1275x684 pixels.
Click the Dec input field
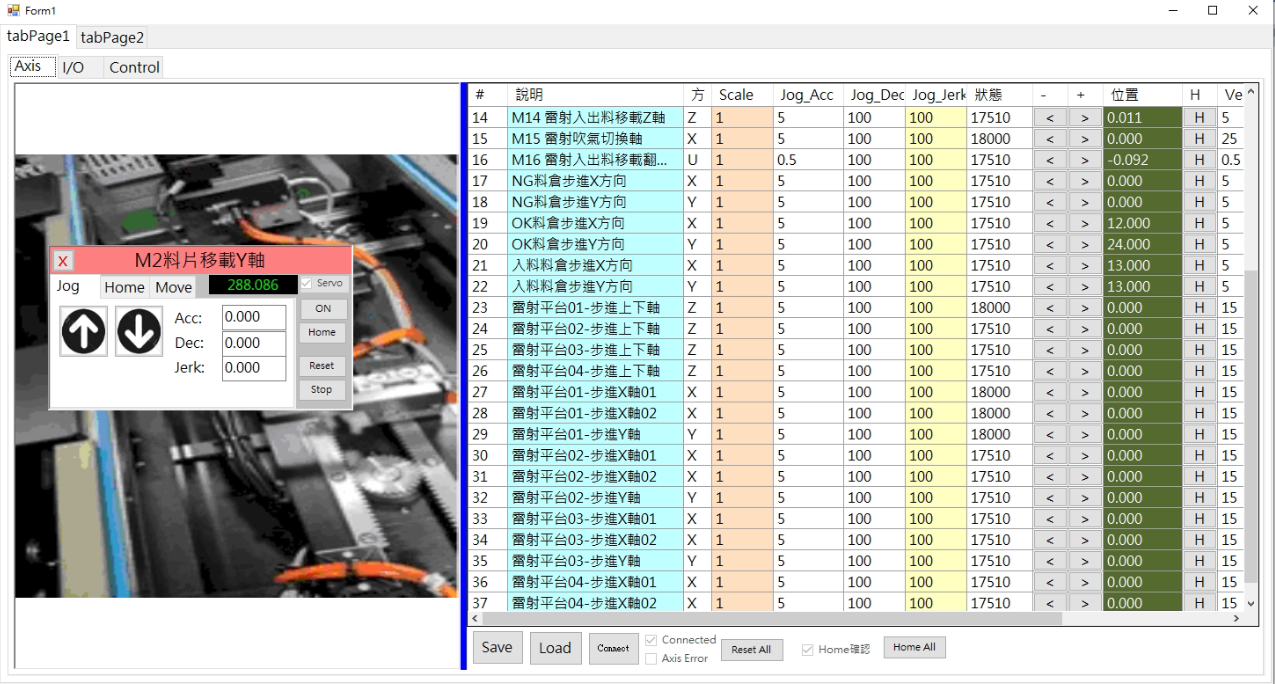coord(254,343)
